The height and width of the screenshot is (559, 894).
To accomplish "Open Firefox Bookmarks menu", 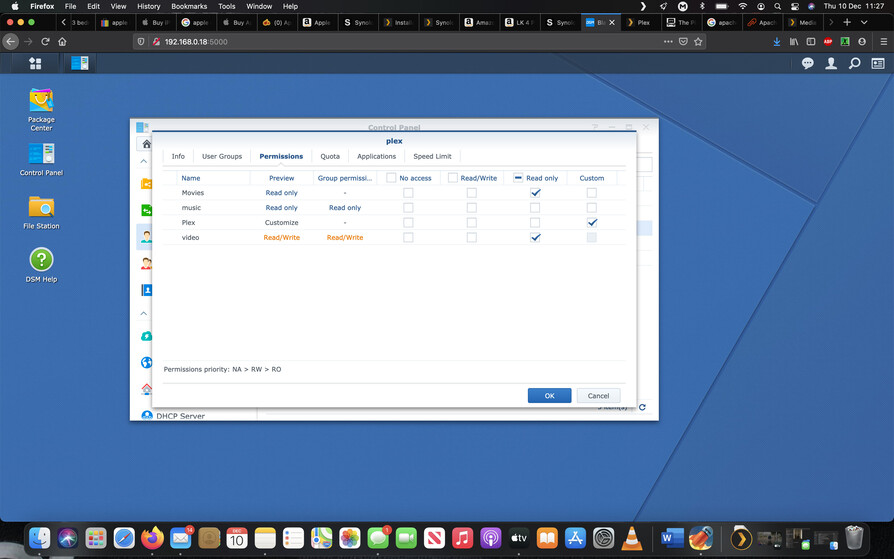I will tap(189, 6).
